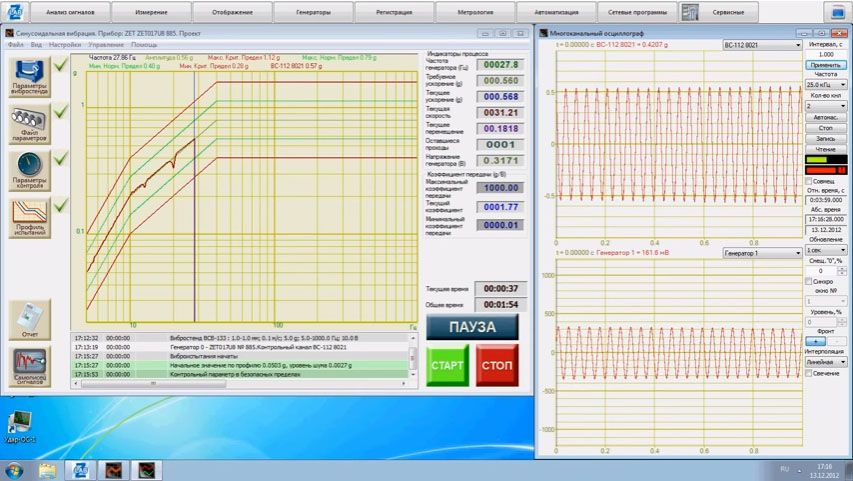
Task: Toggle Совмещ checkbox in oscillograph
Action: 808,181
